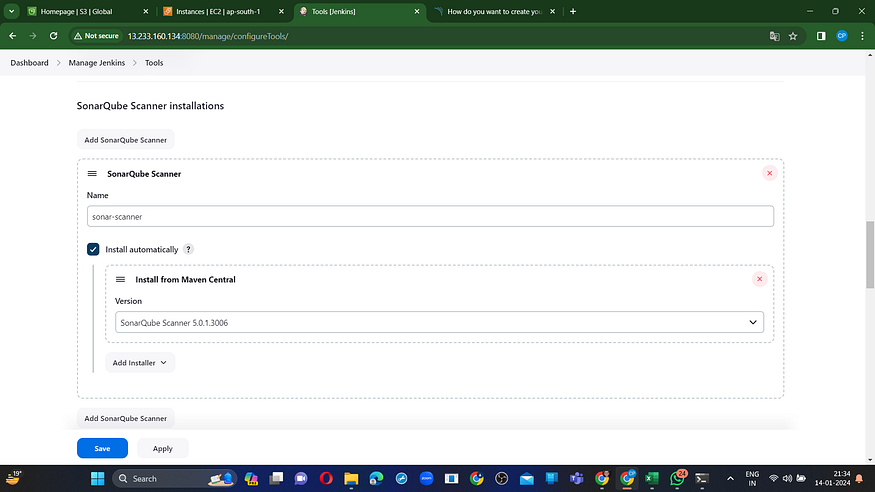Screen dimensions: 875x492
Task: Open File Explorer from the taskbar
Action: [351, 479]
